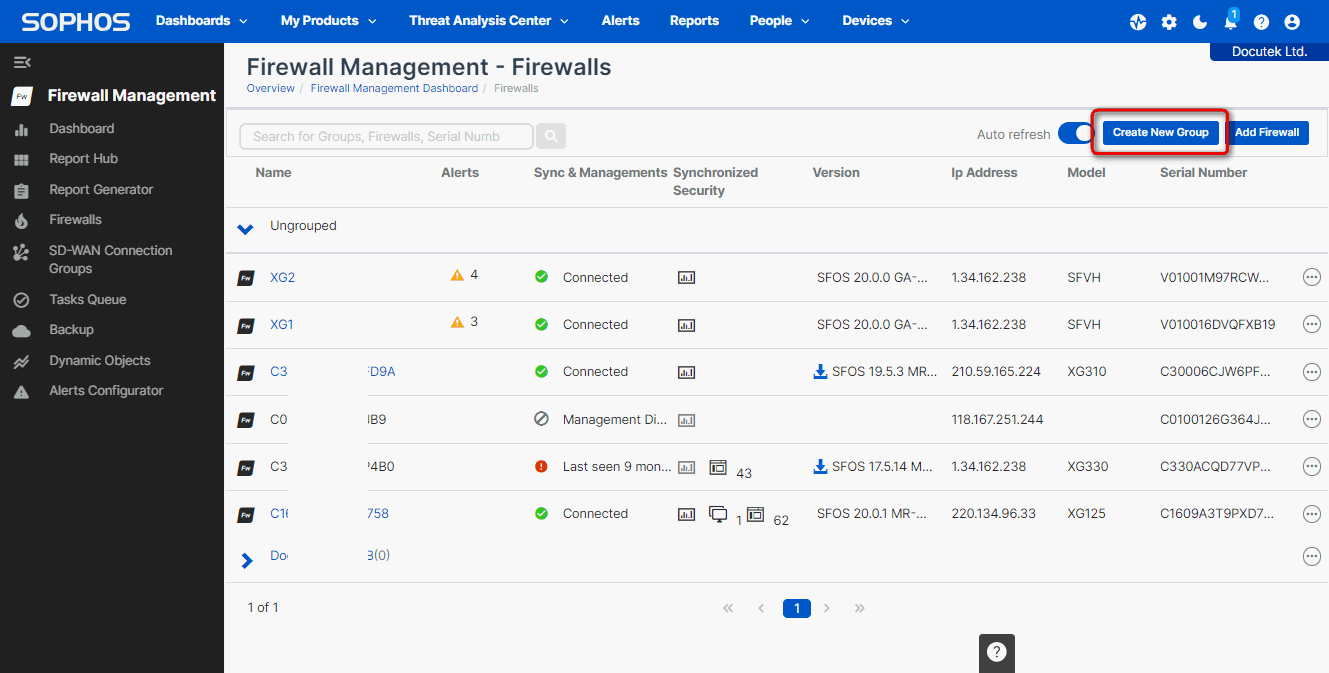Screen dimensions: 1329x673
Task: Select IP address 220.134.96.33 cell
Action: coord(994,514)
